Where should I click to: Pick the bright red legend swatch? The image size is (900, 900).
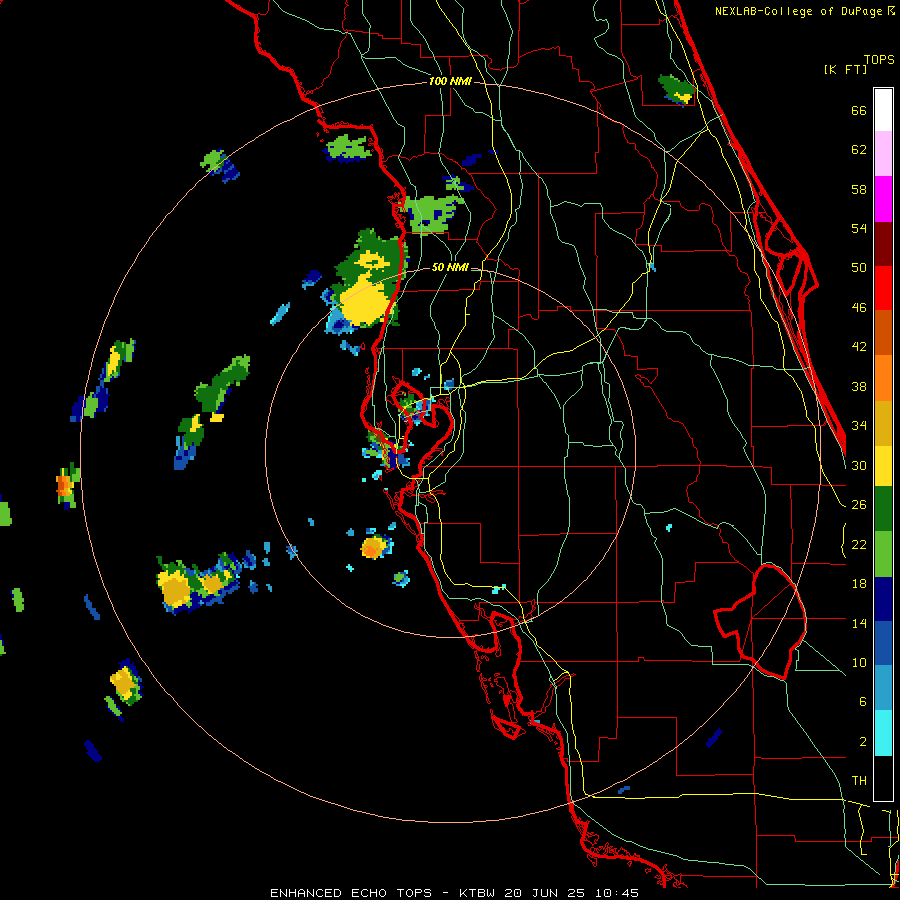tap(883, 288)
